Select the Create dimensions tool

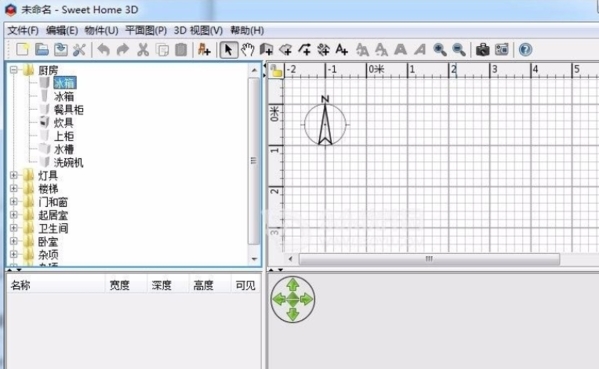click(x=323, y=50)
